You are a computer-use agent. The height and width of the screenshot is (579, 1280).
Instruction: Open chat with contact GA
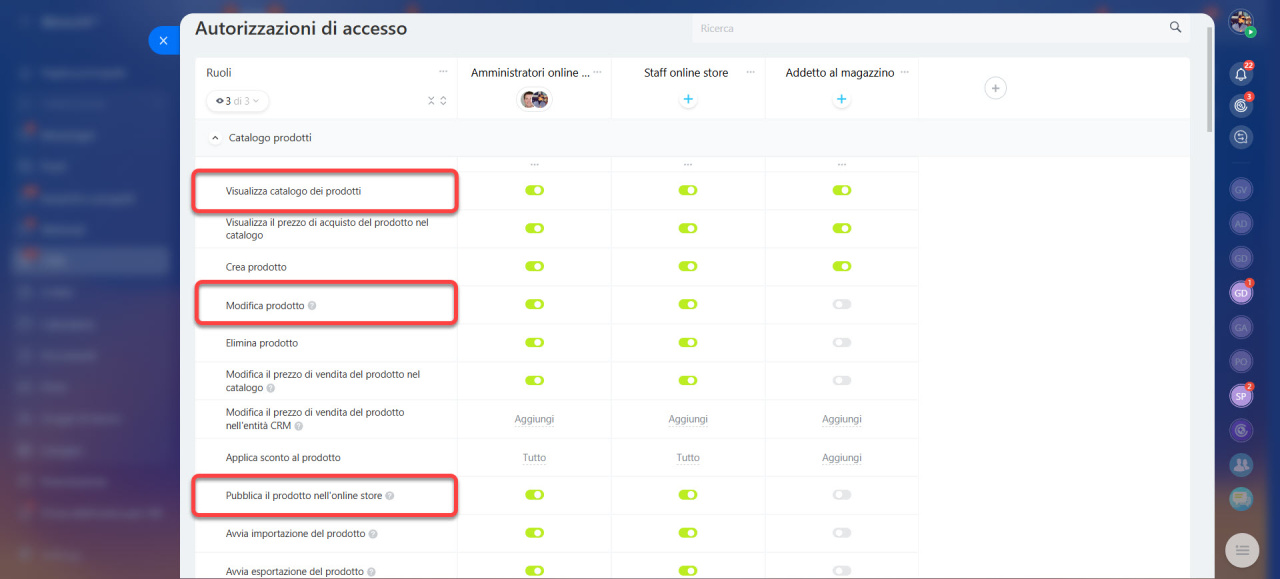(1241, 327)
